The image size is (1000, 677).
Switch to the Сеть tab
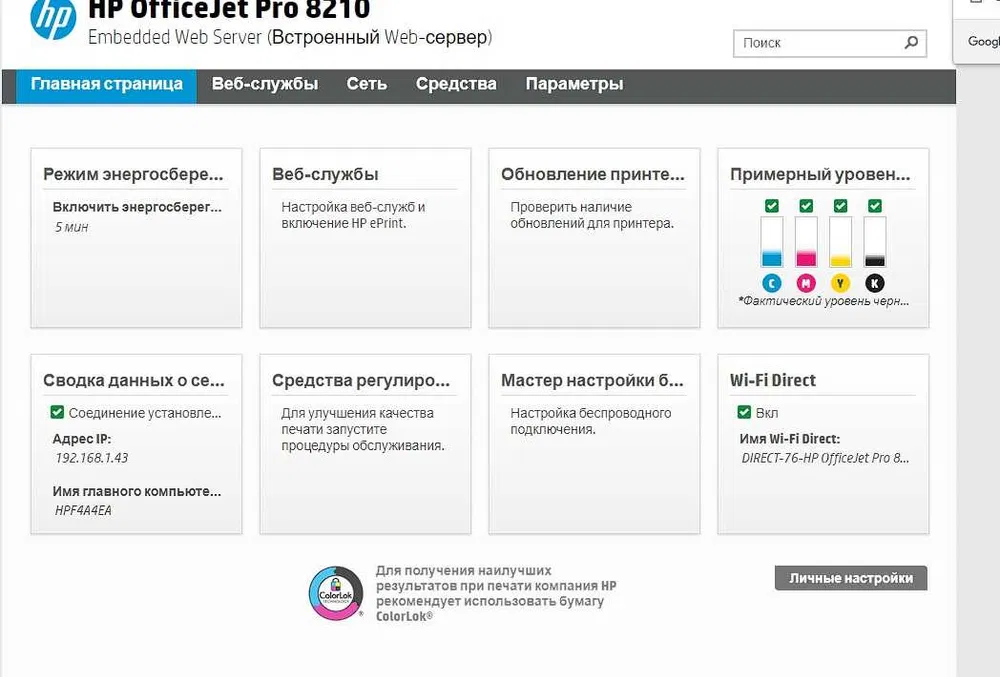367,84
